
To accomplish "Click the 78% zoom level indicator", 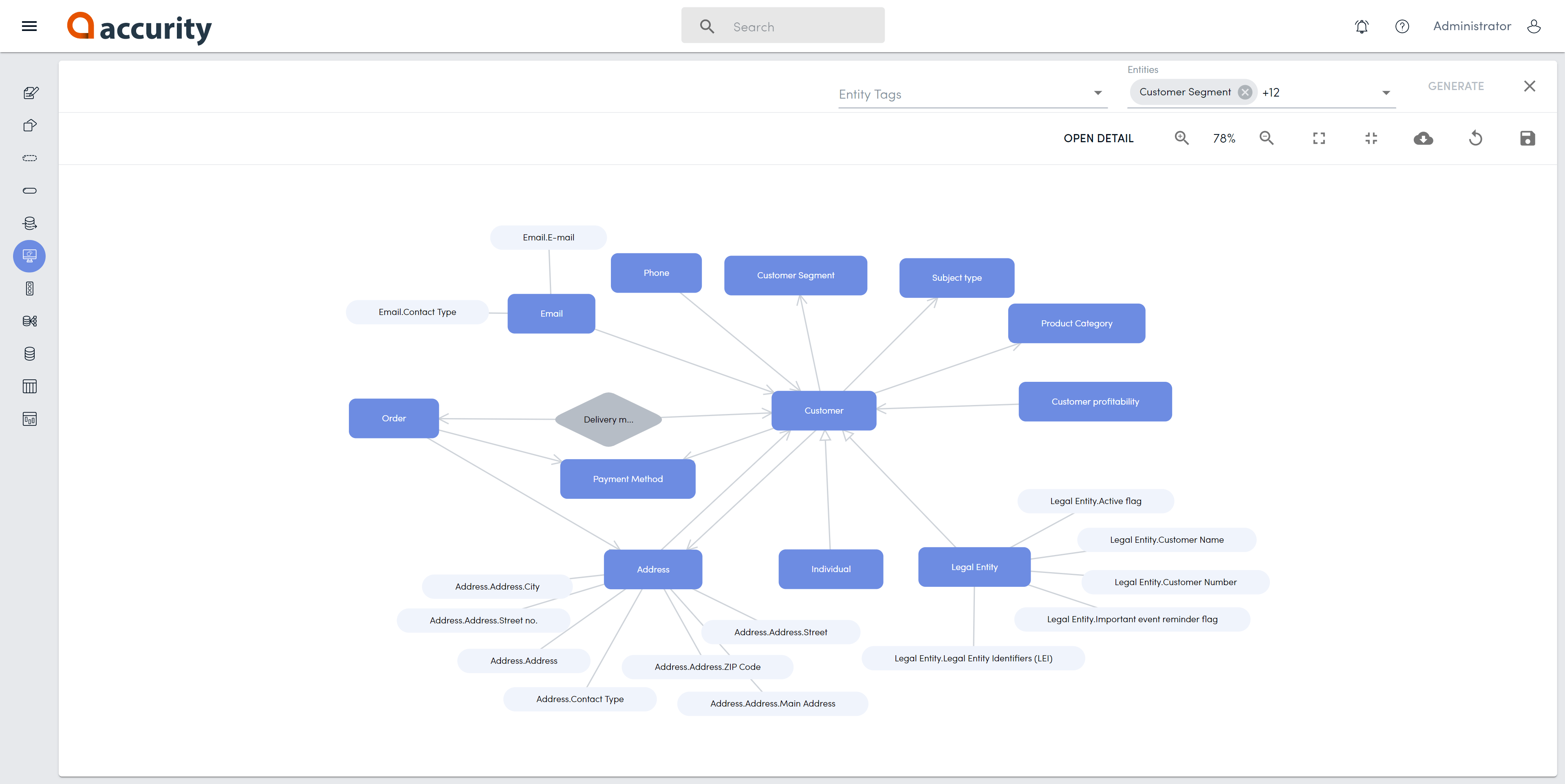I will [x=1224, y=138].
